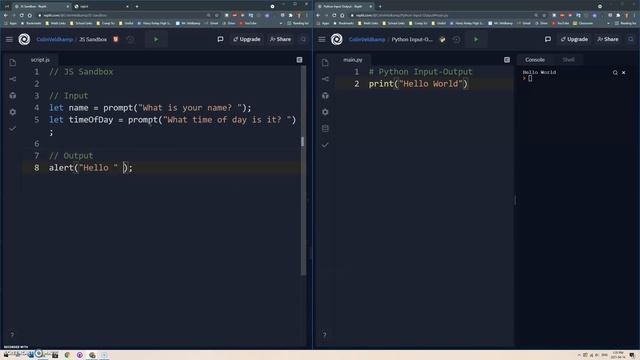
Task: Click Chrome icon in Windows taskbar
Action: (x=67, y=355)
